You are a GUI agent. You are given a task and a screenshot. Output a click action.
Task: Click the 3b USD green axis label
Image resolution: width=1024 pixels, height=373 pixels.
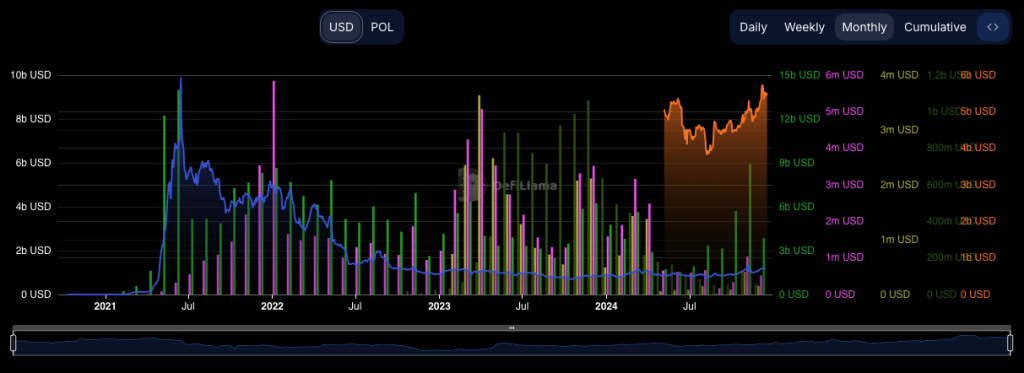[797, 251]
